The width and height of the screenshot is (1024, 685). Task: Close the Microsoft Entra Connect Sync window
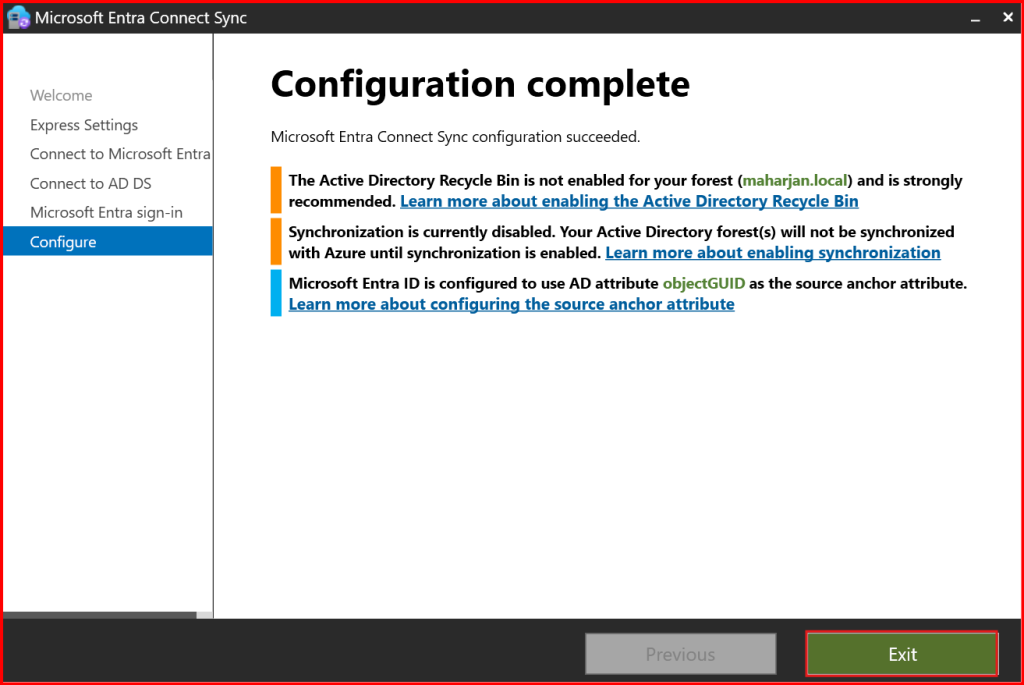click(1005, 18)
